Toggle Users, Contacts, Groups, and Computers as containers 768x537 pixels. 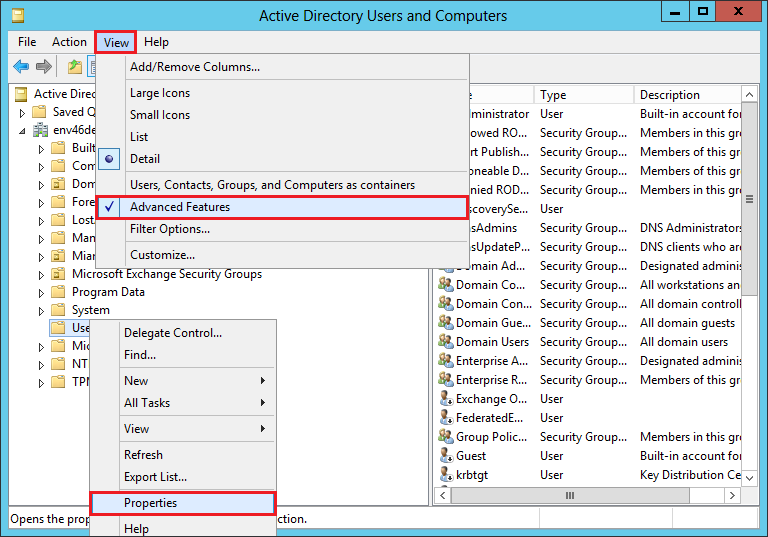282,185
